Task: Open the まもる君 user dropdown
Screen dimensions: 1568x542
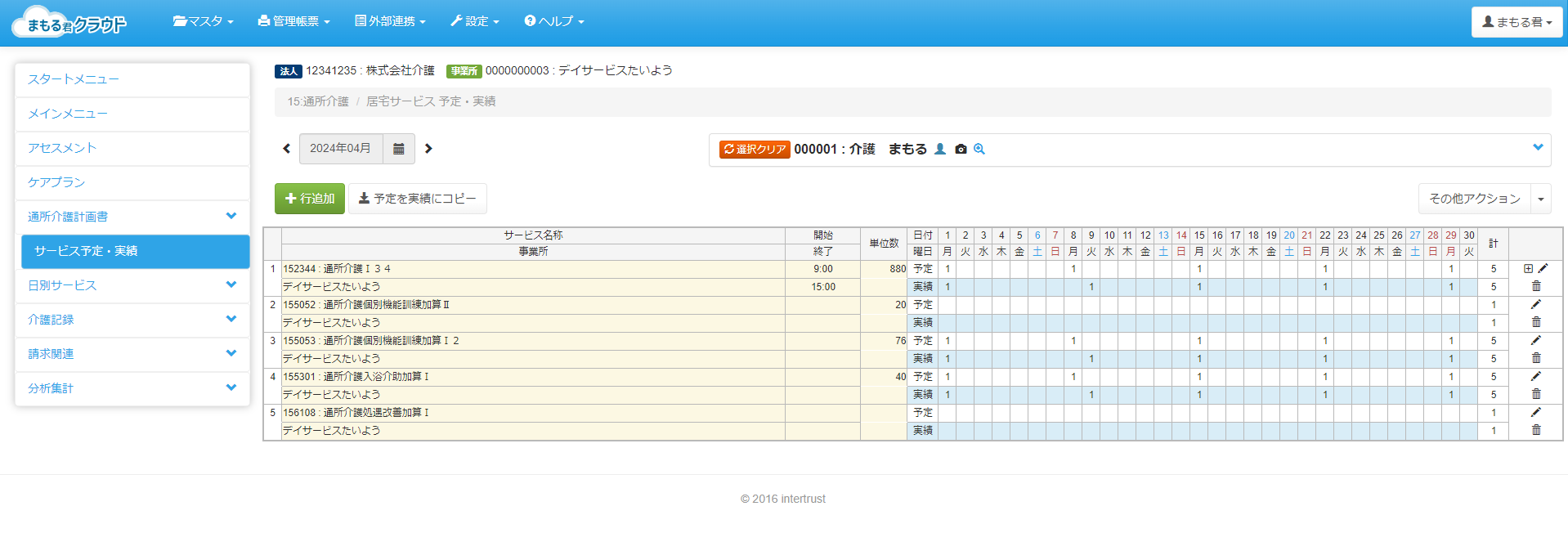Action: [x=1516, y=22]
